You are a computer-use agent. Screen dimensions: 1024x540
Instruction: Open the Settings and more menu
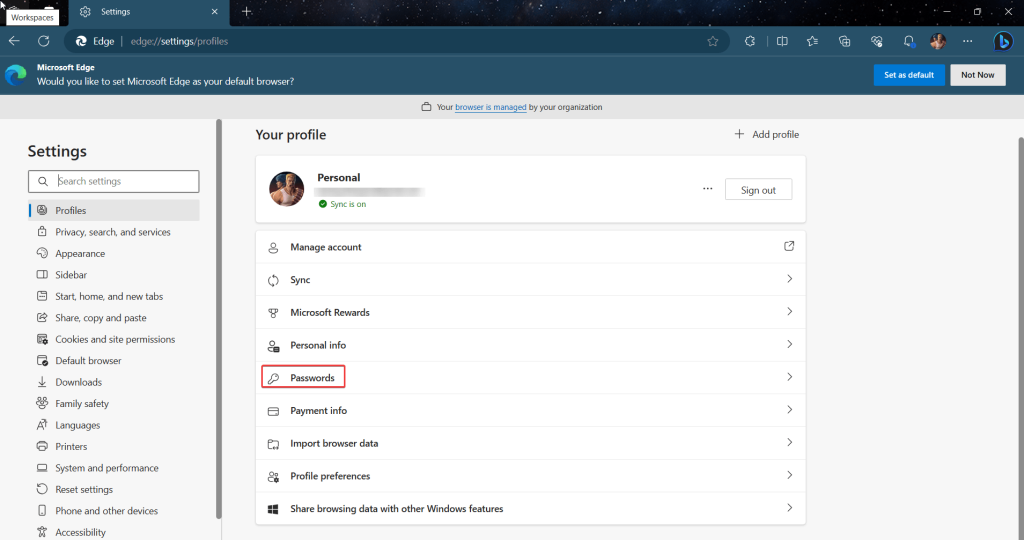[x=967, y=41]
